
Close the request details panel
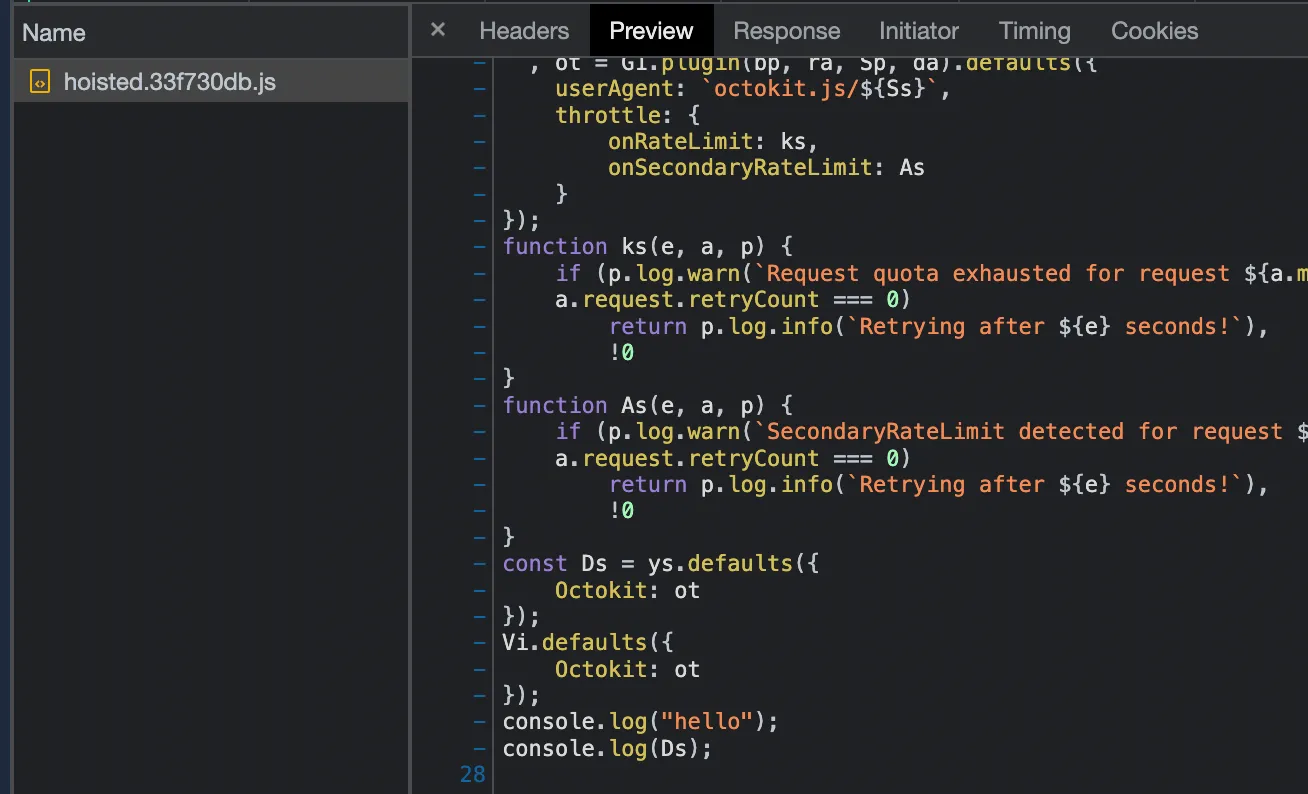[438, 30]
